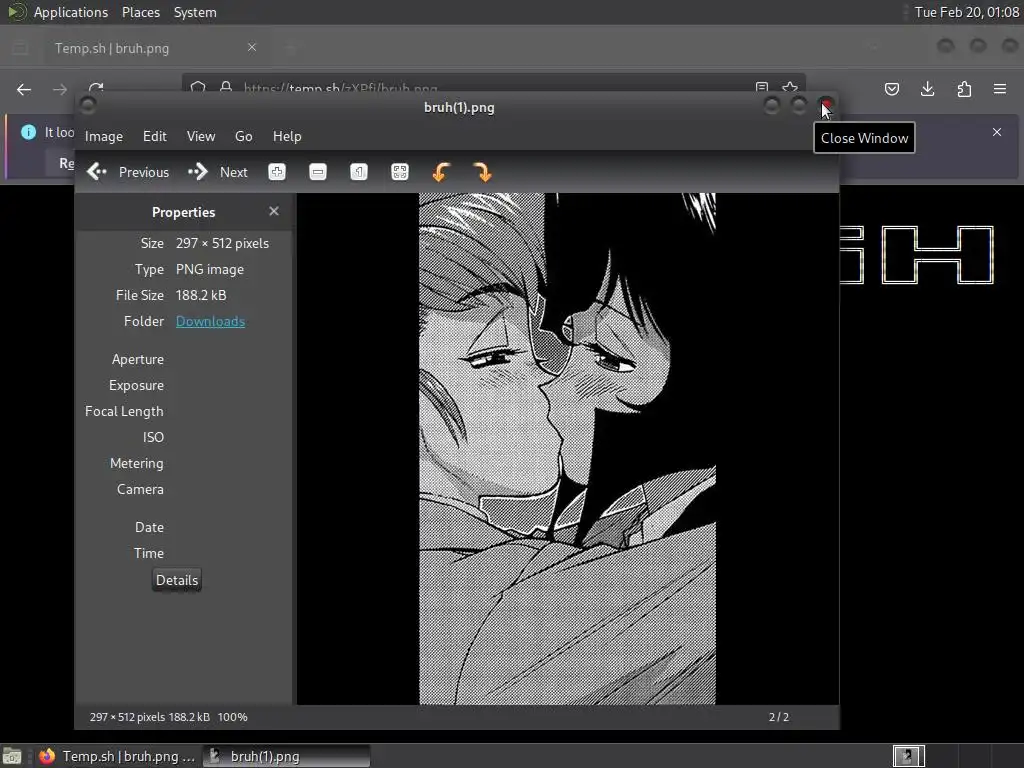Open the Places menu in top panel

(140, 12)
